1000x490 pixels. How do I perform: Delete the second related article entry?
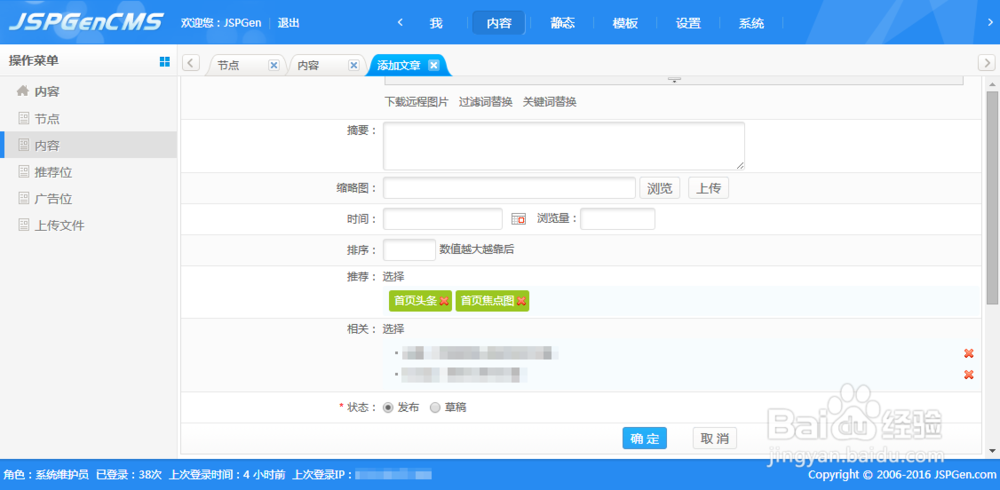pos(968,375)
